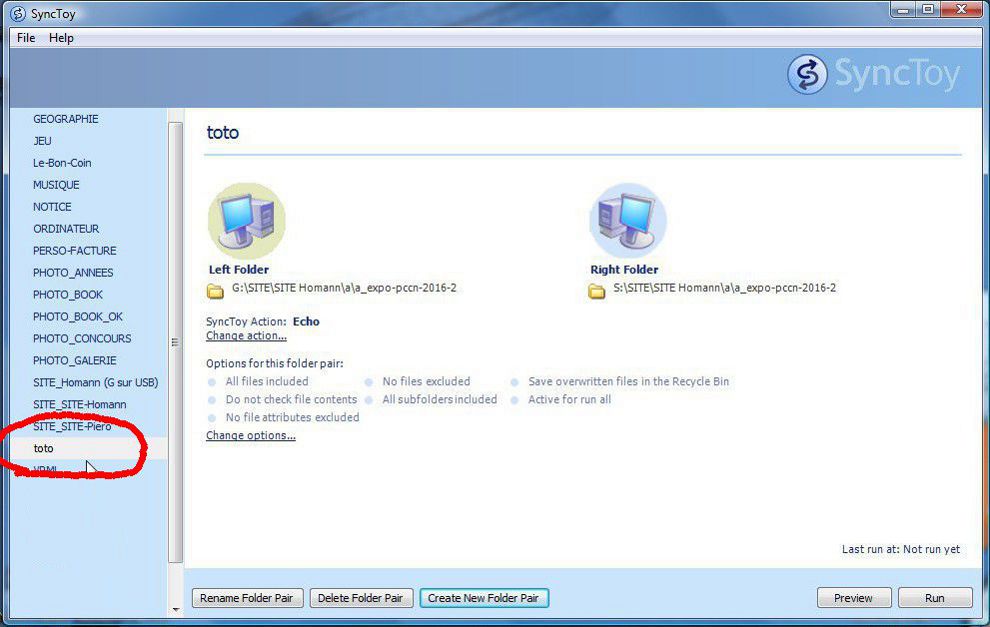The height and width of the screenshot is (627, 990).
Task: Click the right folder path S:\SITE\SITE Homann
Action: coord(725,288)
